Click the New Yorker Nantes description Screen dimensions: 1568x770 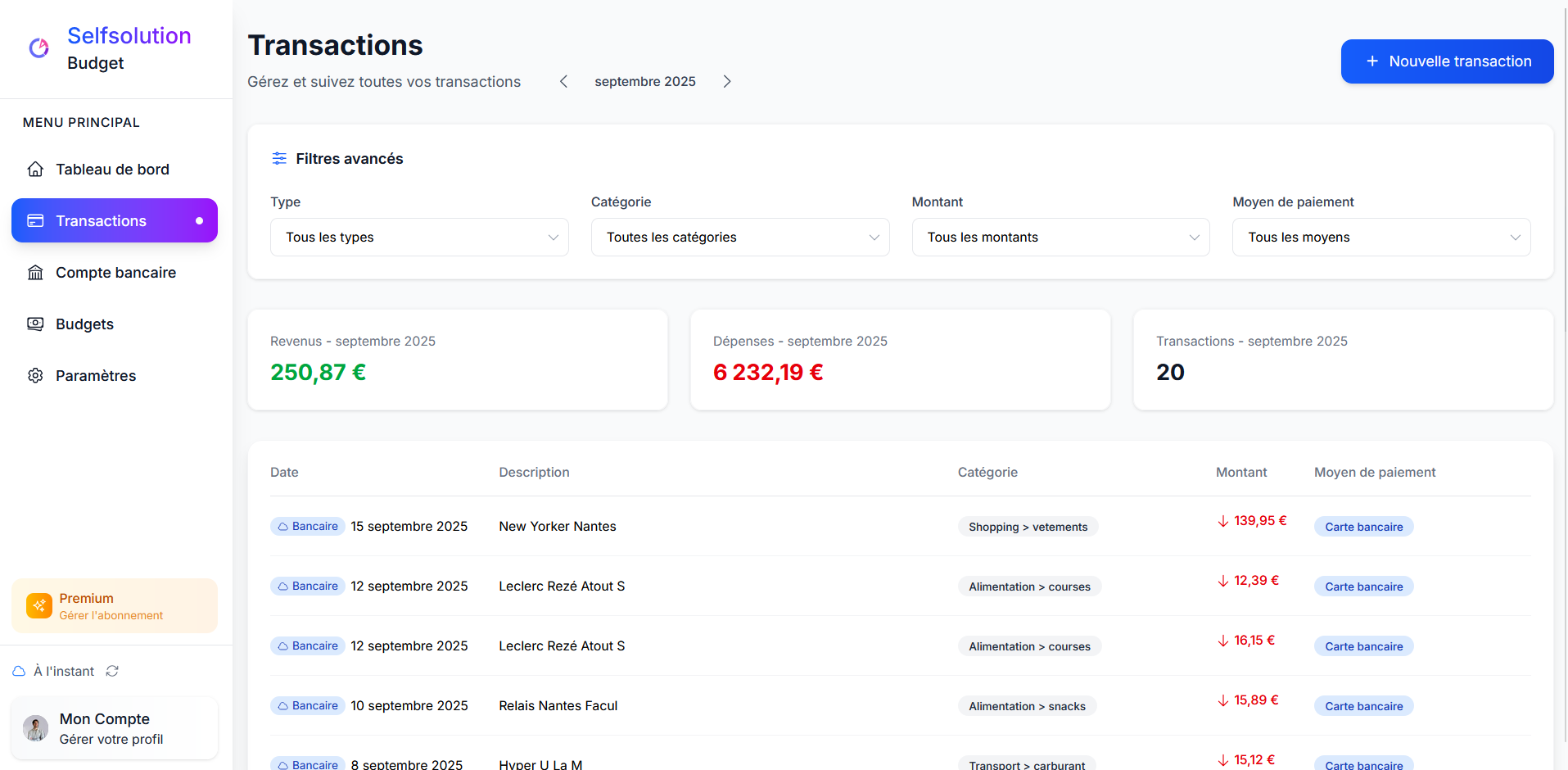[x=558, y=526]
